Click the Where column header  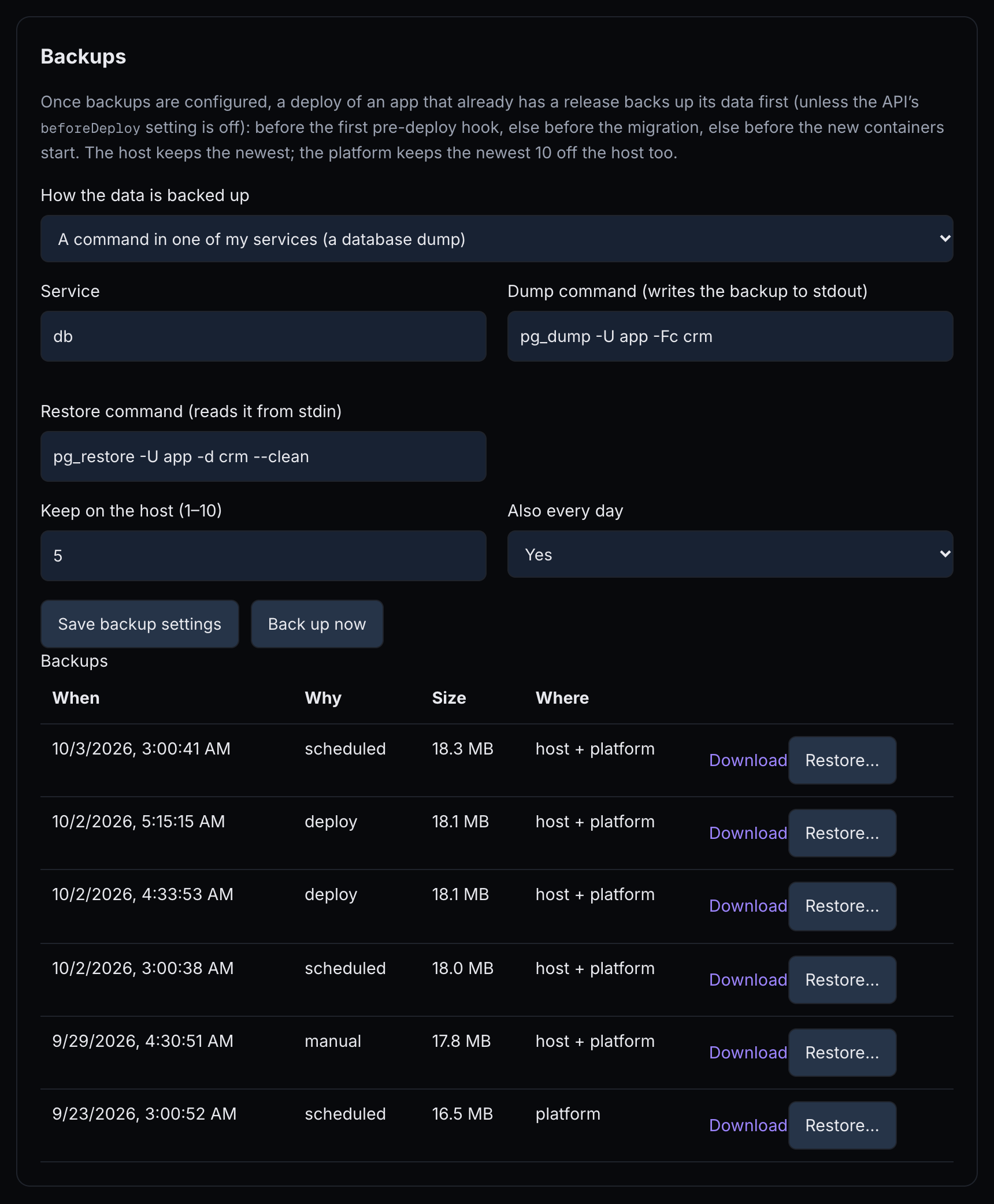click(x=562, y=698)
